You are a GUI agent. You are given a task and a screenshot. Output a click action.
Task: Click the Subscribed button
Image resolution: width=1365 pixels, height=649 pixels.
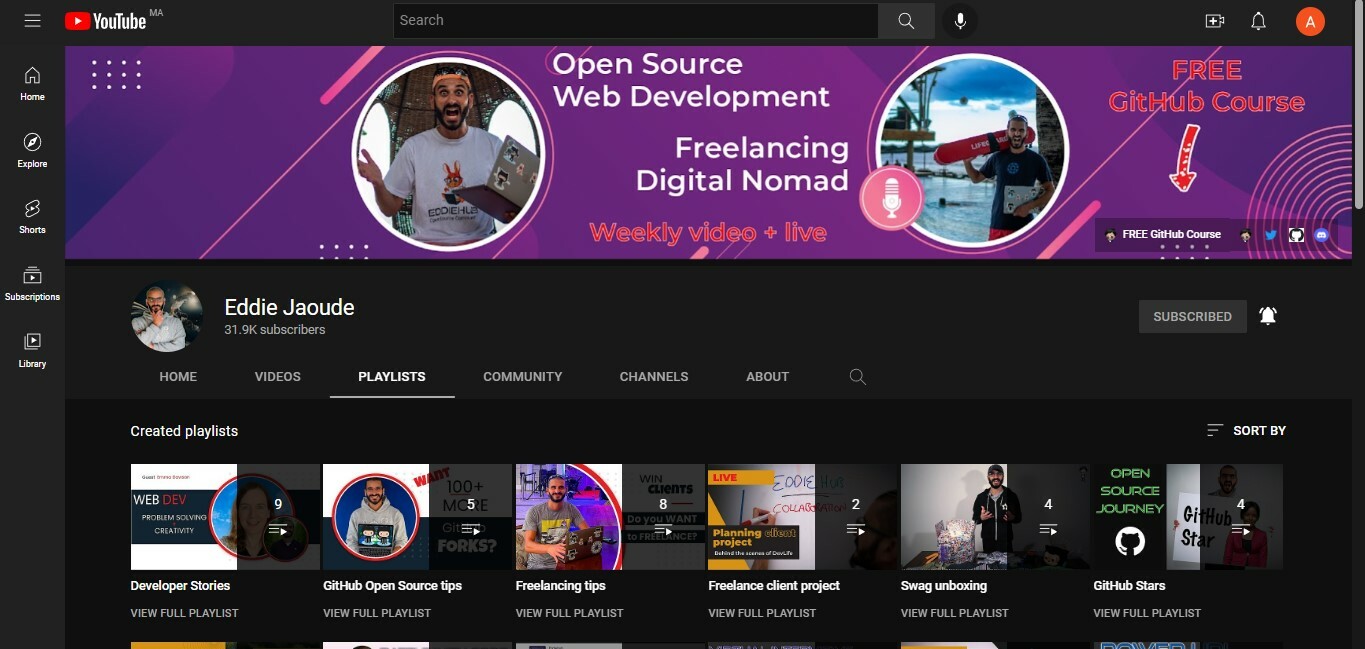pyautogui.click(x=1192, y=316)
